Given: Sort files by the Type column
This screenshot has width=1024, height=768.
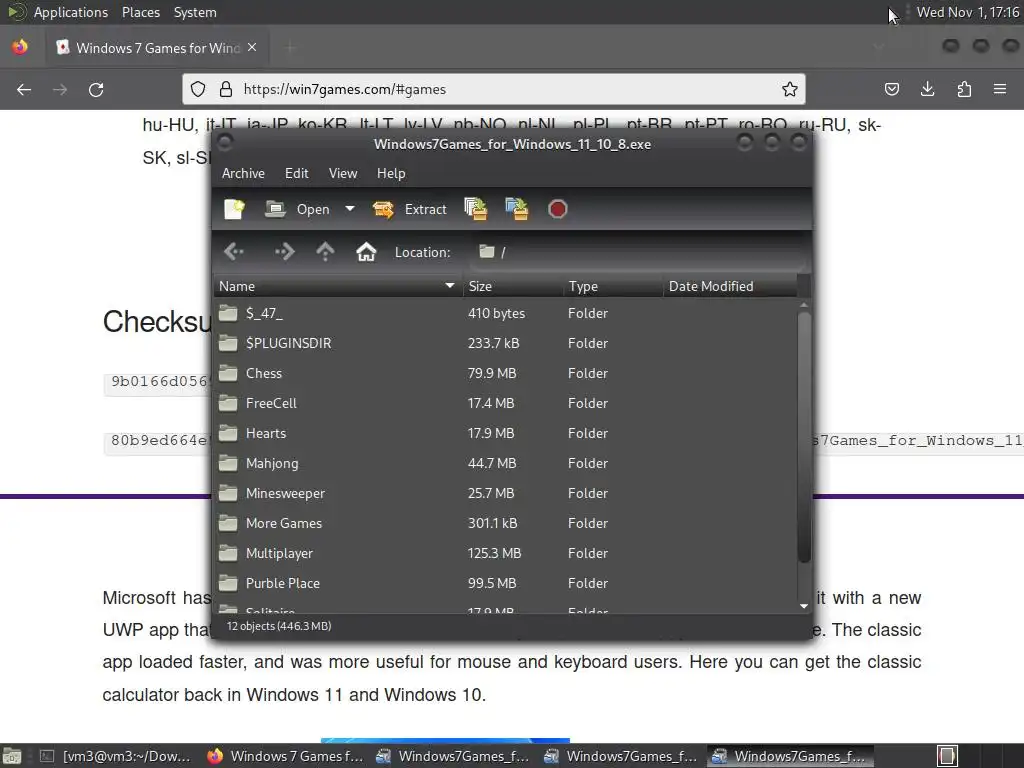Looking at the screenshot, I should [x=613, y=286].
